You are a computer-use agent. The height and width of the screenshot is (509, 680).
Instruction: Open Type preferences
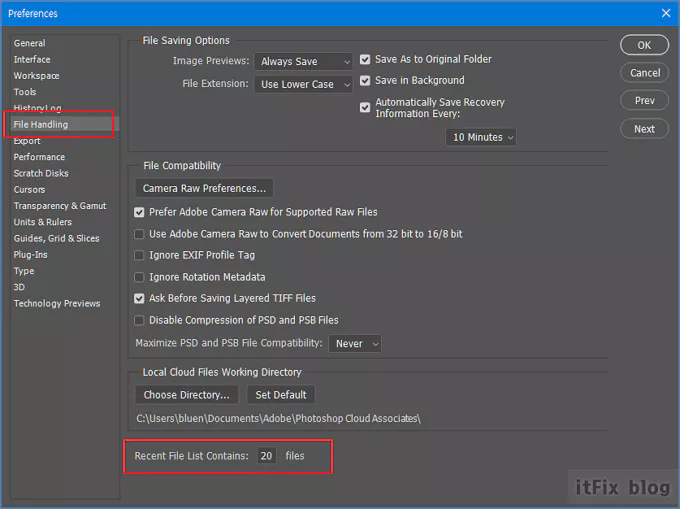24,271
